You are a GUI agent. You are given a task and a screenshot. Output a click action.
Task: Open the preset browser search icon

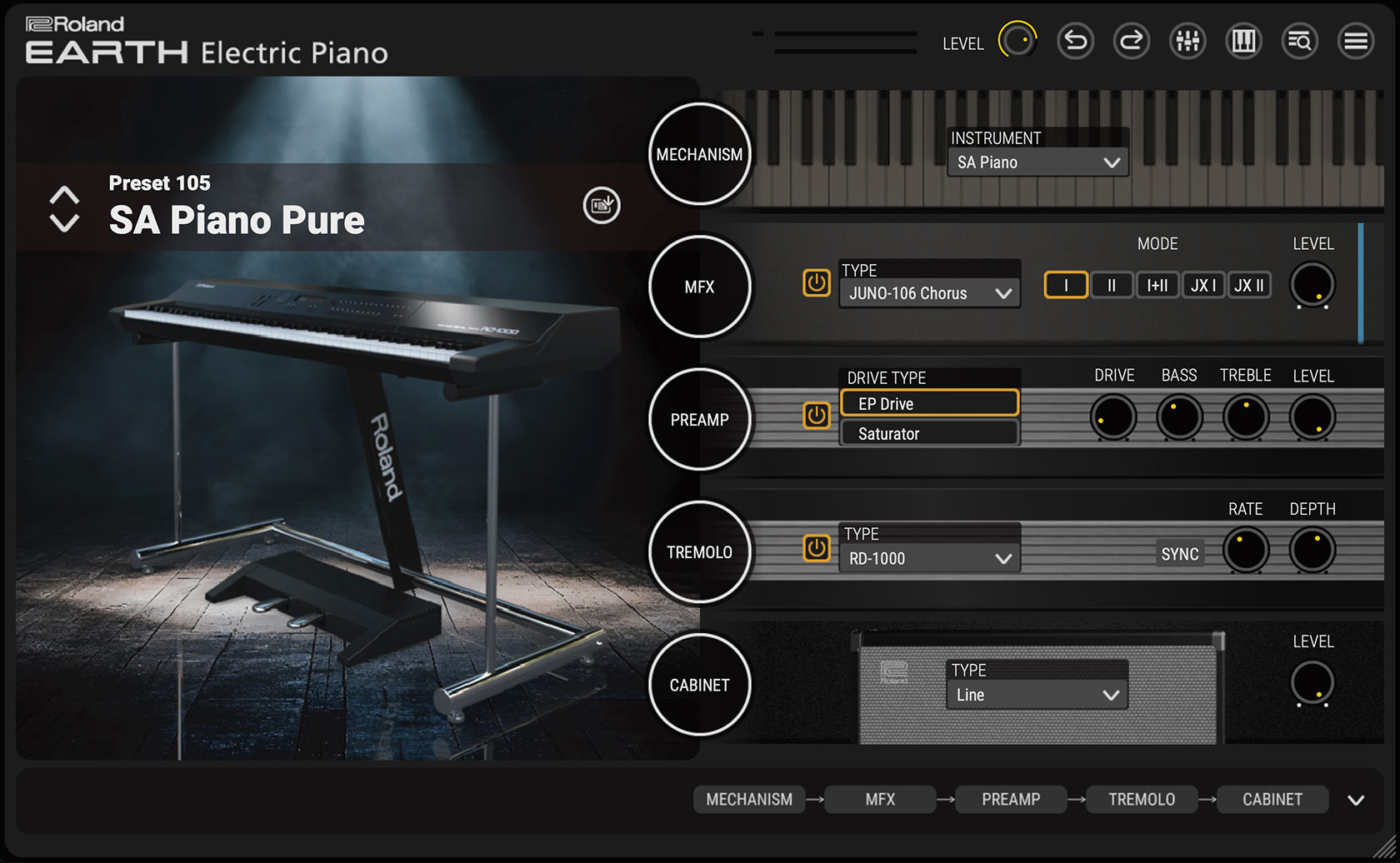(1299, 41)
